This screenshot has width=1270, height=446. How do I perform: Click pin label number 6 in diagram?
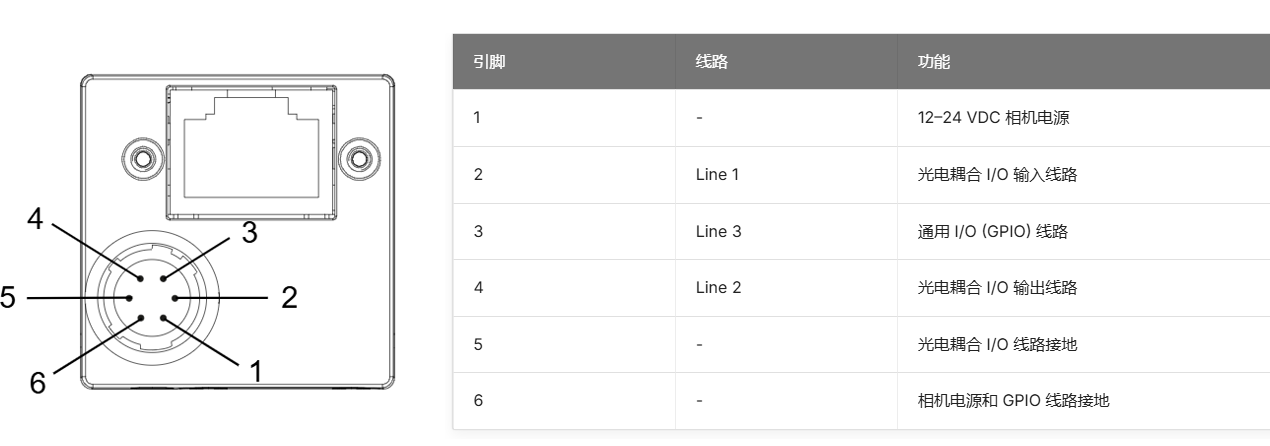pos(37,383)
